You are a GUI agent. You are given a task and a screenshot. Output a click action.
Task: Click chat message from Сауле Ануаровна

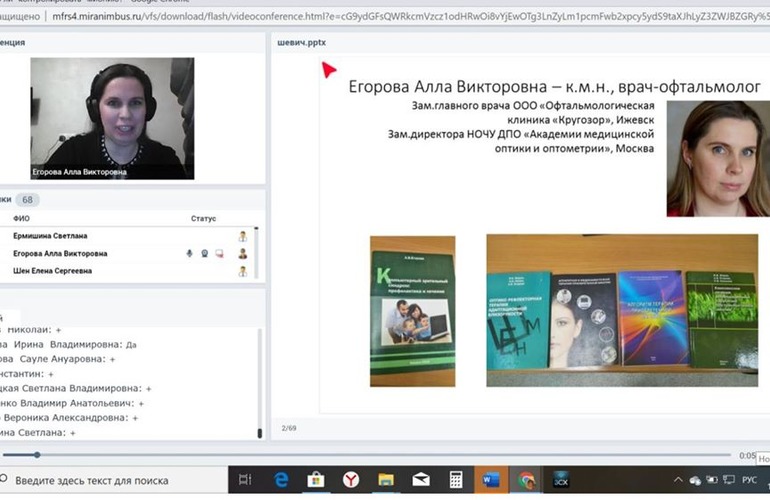pos(57,359)
